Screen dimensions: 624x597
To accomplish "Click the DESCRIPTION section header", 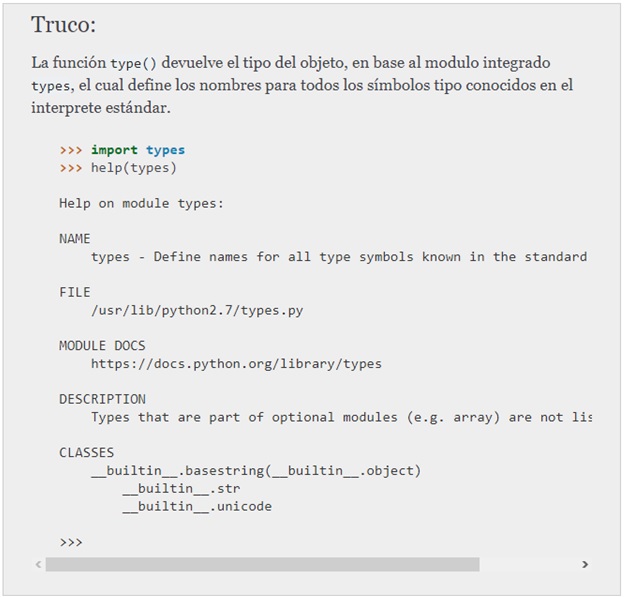I will (x=102, y=399).
